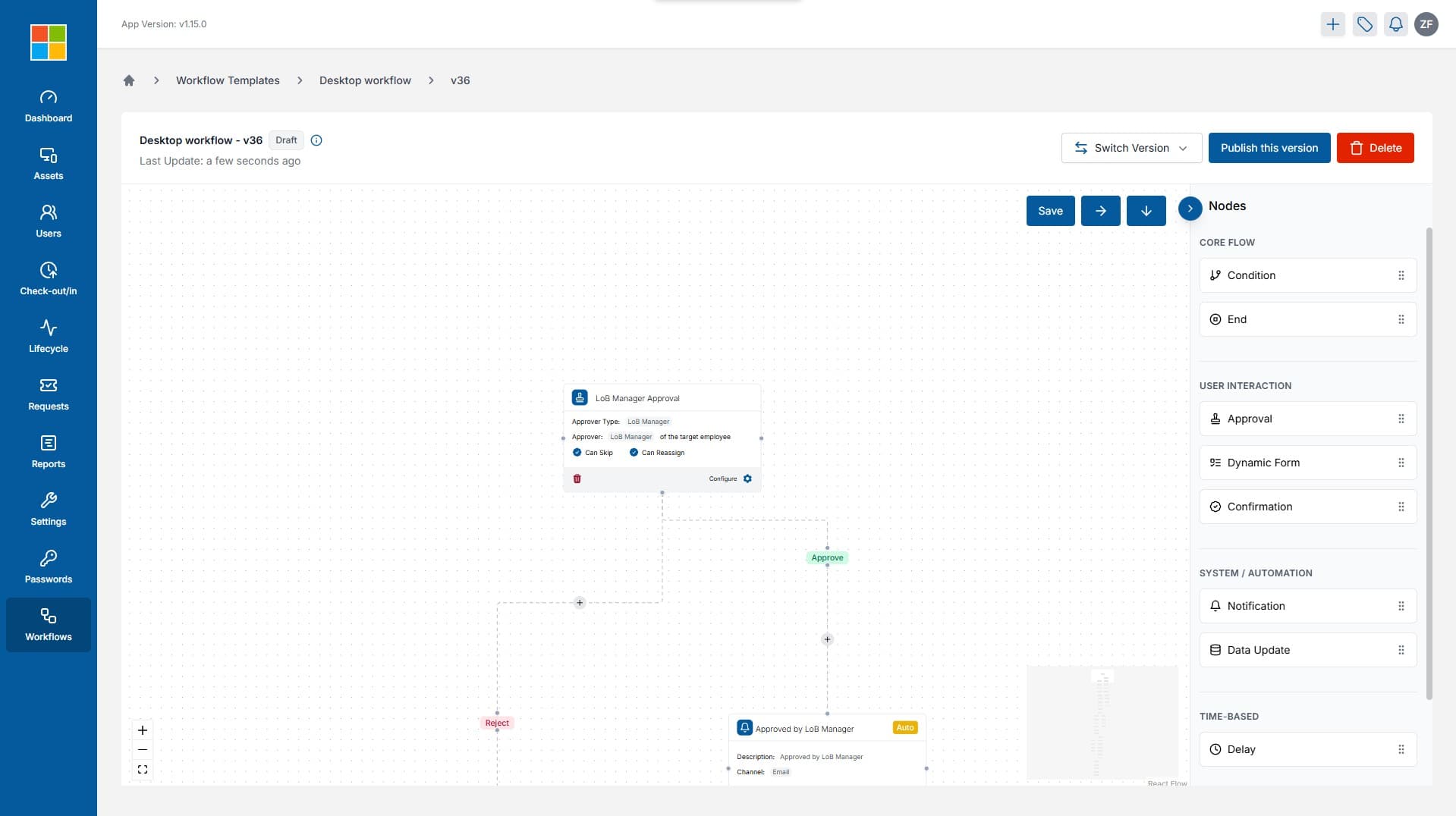Click the Desktop workflow breadcrumb
This screenshot has height=816, width=1456.
[365, 80]
